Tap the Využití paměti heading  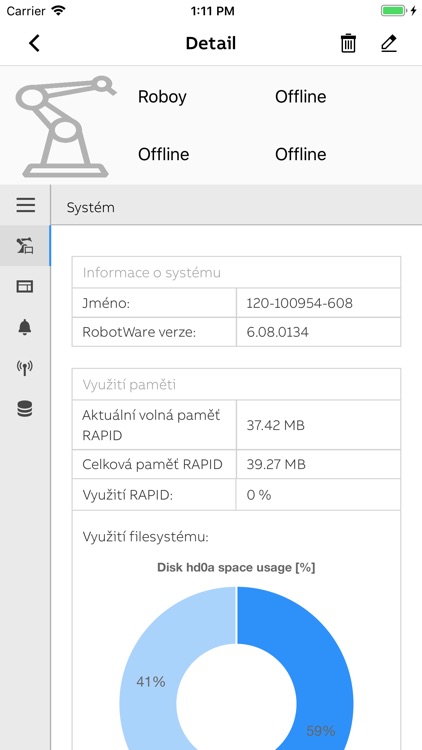tap(129, 385)
